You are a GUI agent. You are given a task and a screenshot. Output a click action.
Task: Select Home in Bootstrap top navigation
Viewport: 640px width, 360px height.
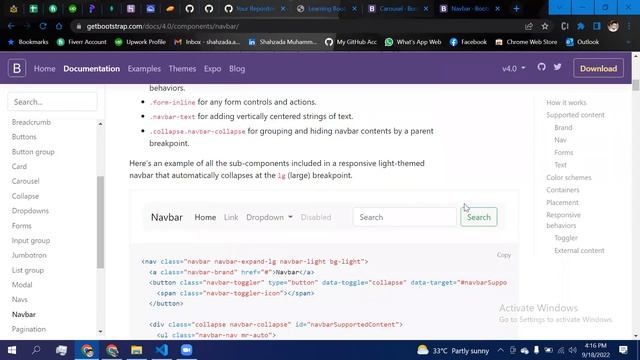(44, 69)
